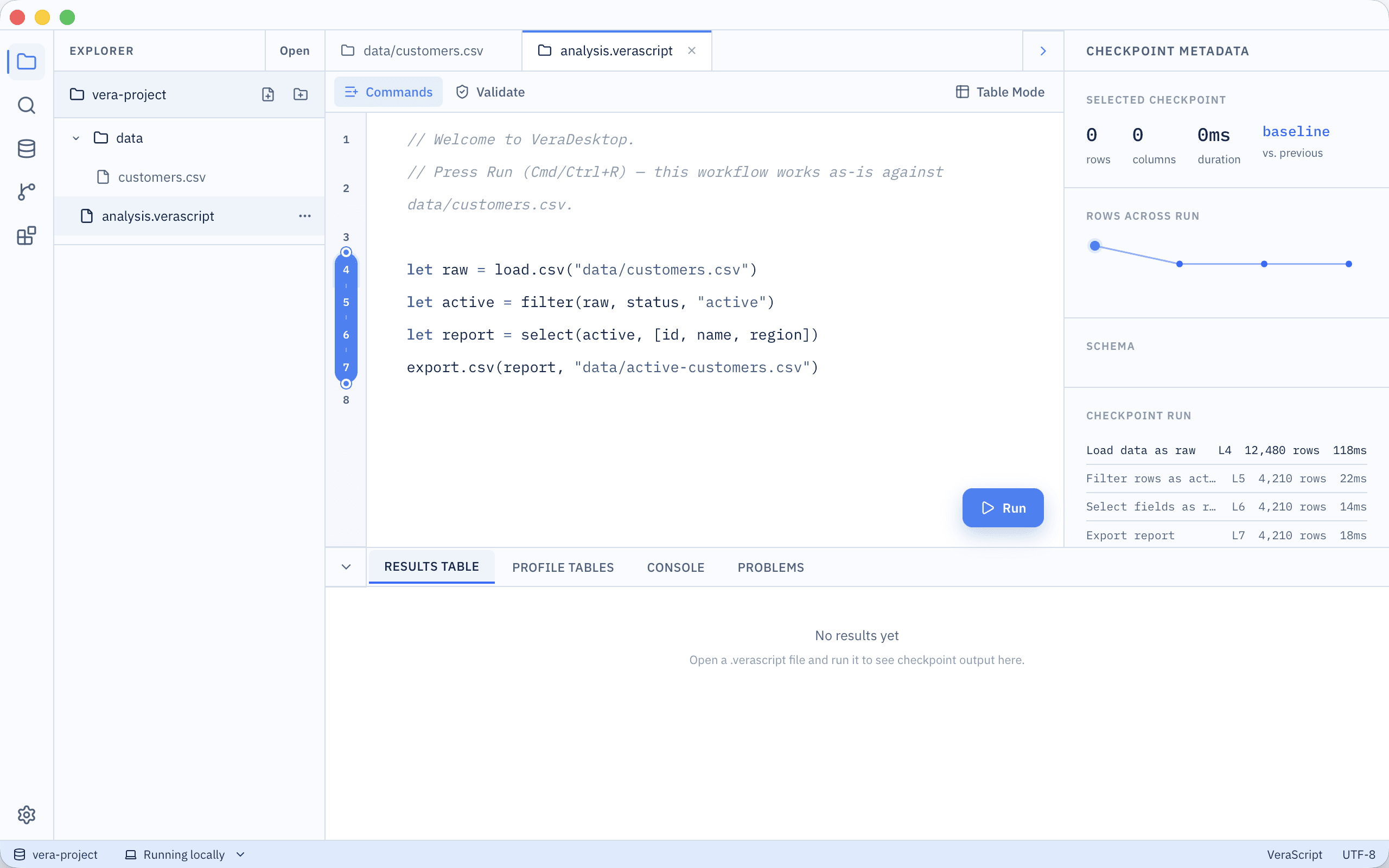The image size is (1389, 868).
Task: Click third point on Rows Across Run chart
Action: (1264, 264)
